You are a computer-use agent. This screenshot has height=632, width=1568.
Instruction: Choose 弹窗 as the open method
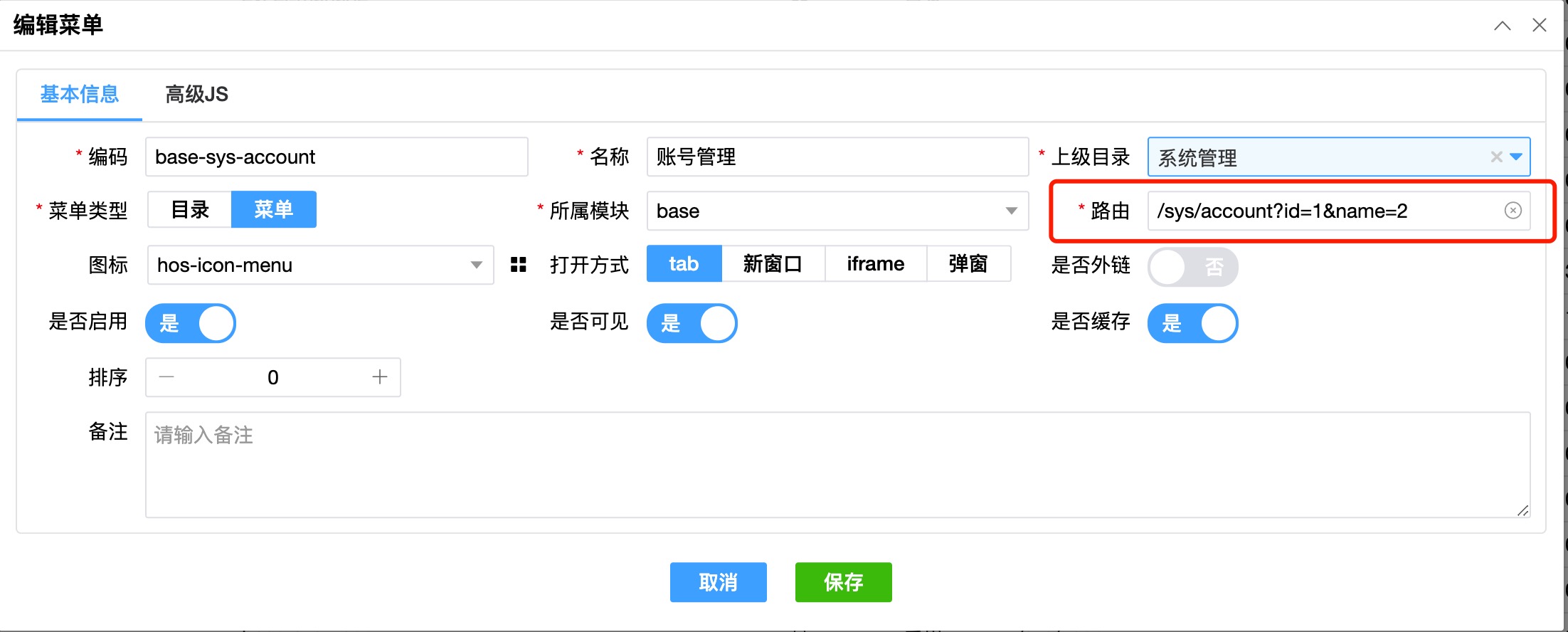969,264
